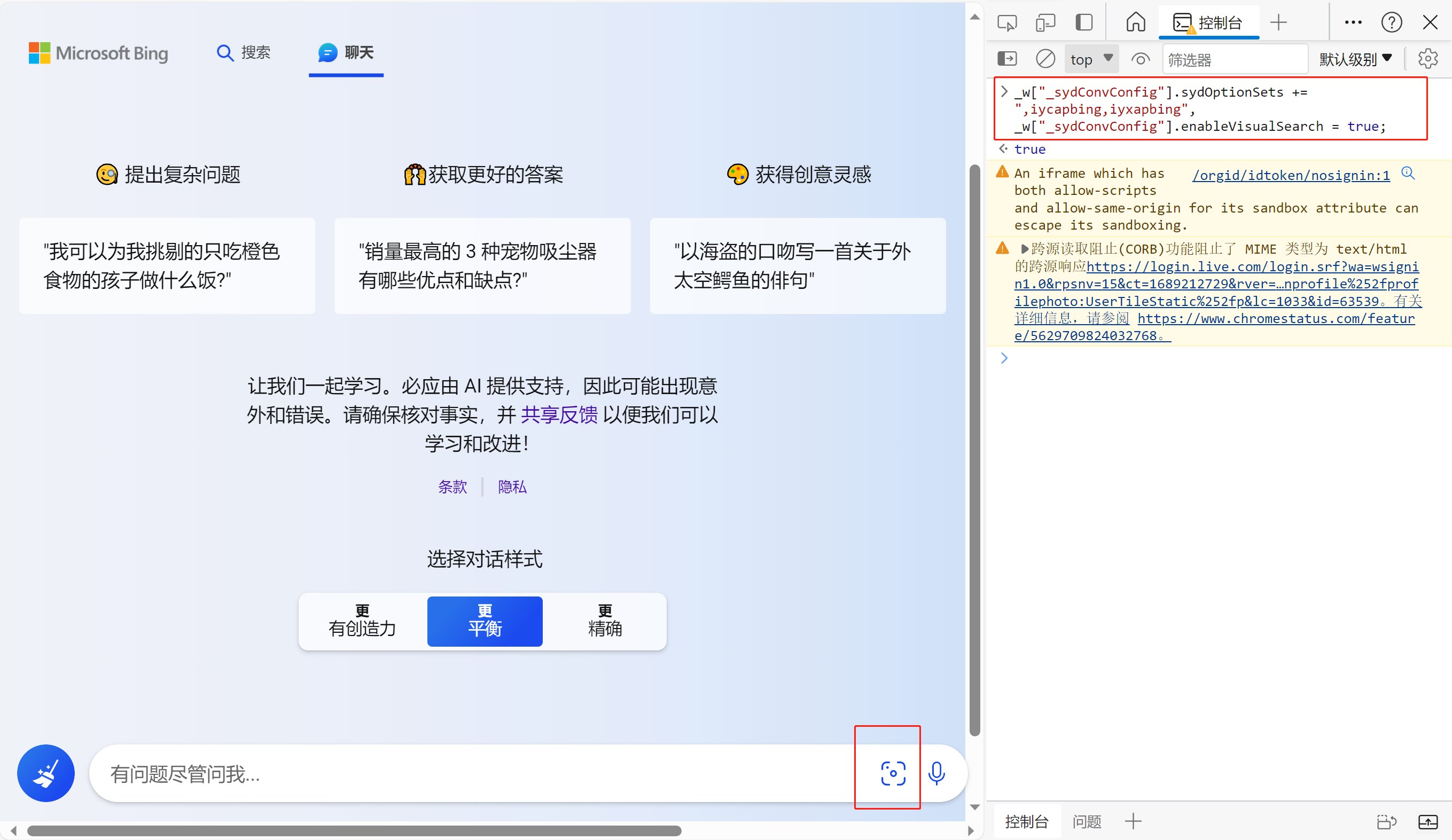Show console sidebar toggle

pos(1006,59)
